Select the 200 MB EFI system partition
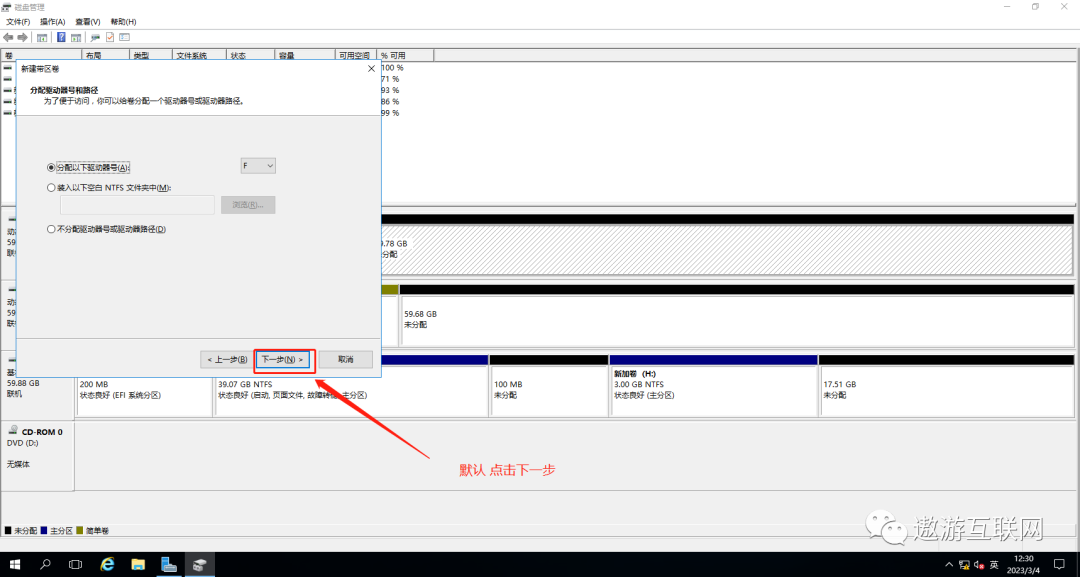This screenshot has height=577, width=1080. point(145,390)
